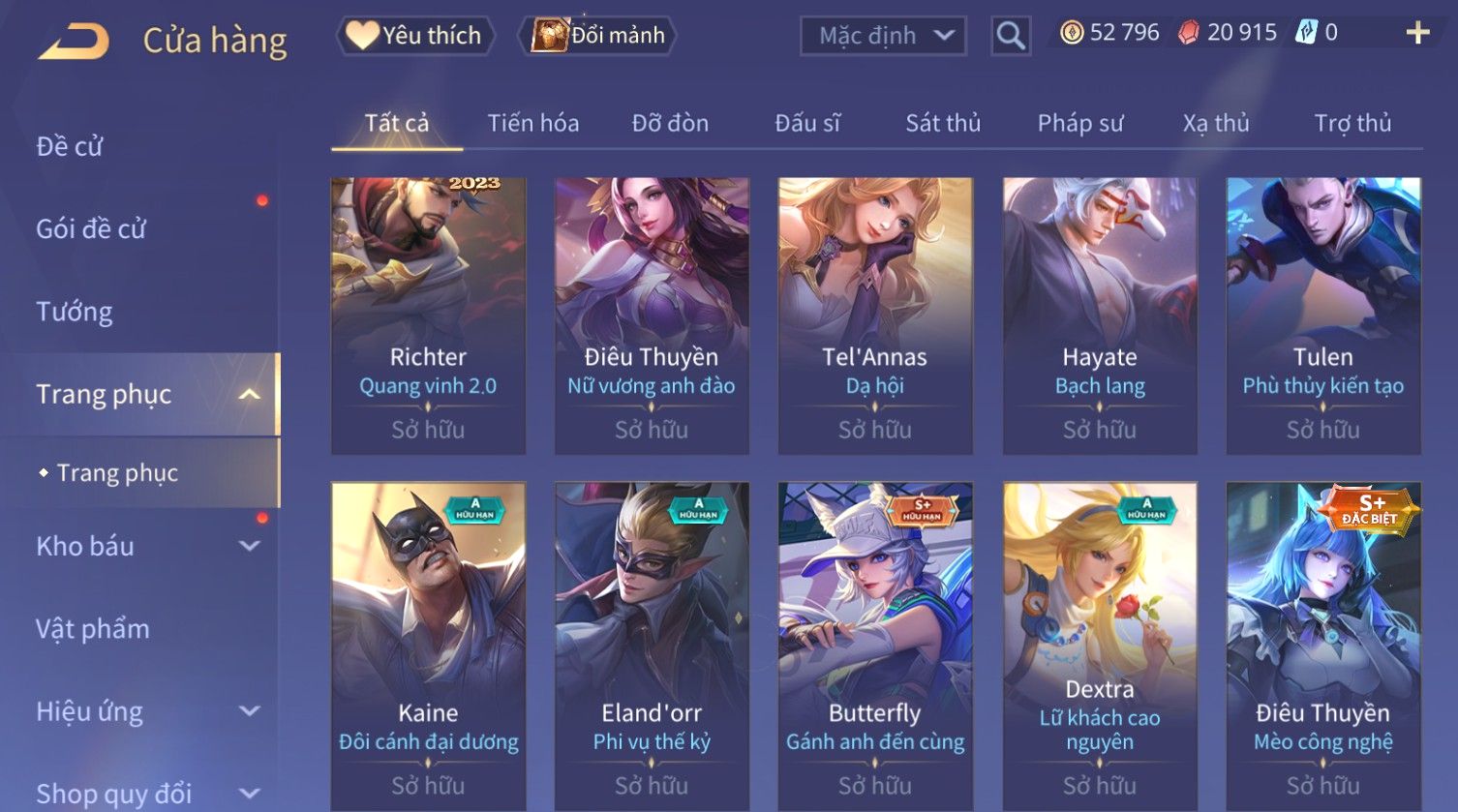
Task: Click the gold coin currency icon
Action: coord(1071,33)
